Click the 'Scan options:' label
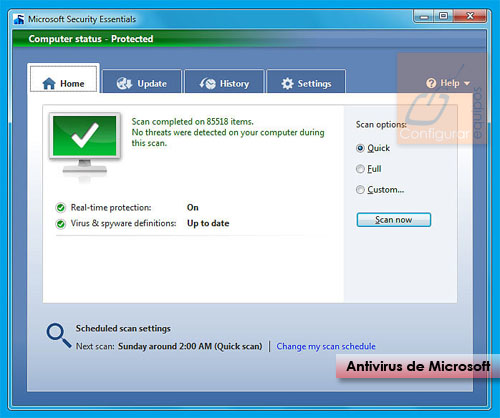The width and height of the screenshot is (500, 418). [381, 125]
